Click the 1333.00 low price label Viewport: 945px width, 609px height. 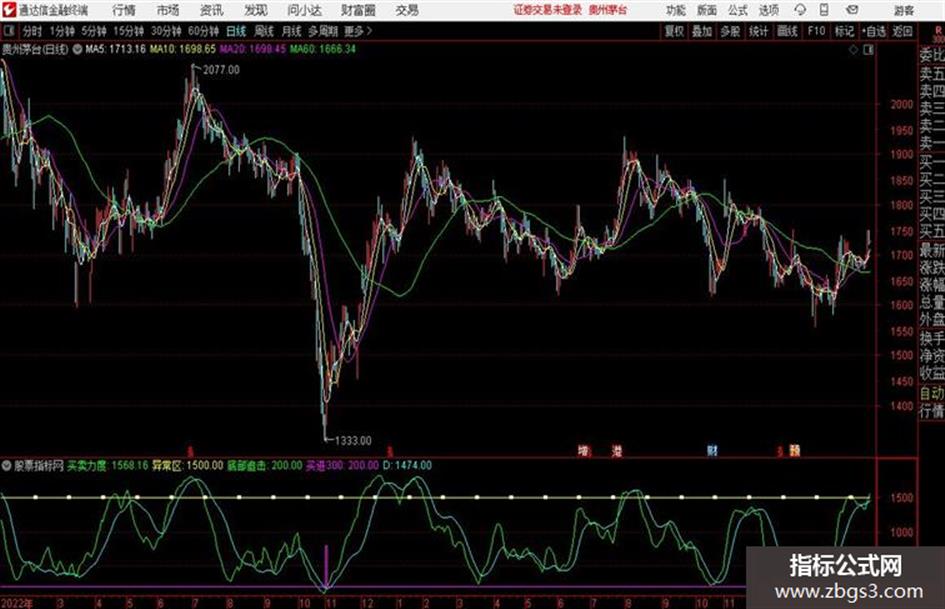pos(353,441)
